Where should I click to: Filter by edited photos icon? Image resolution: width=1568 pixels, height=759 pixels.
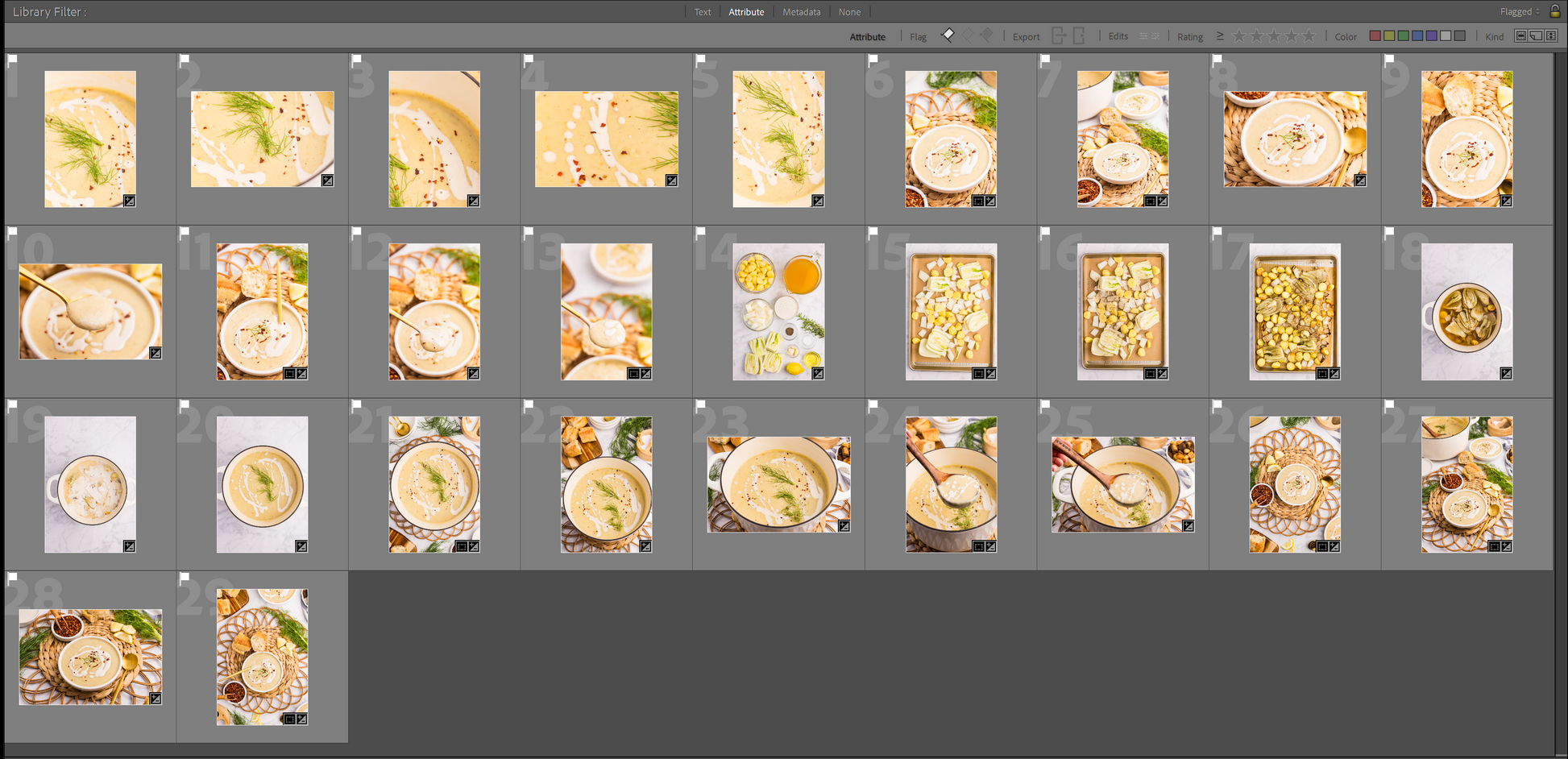pos(1143,36)
